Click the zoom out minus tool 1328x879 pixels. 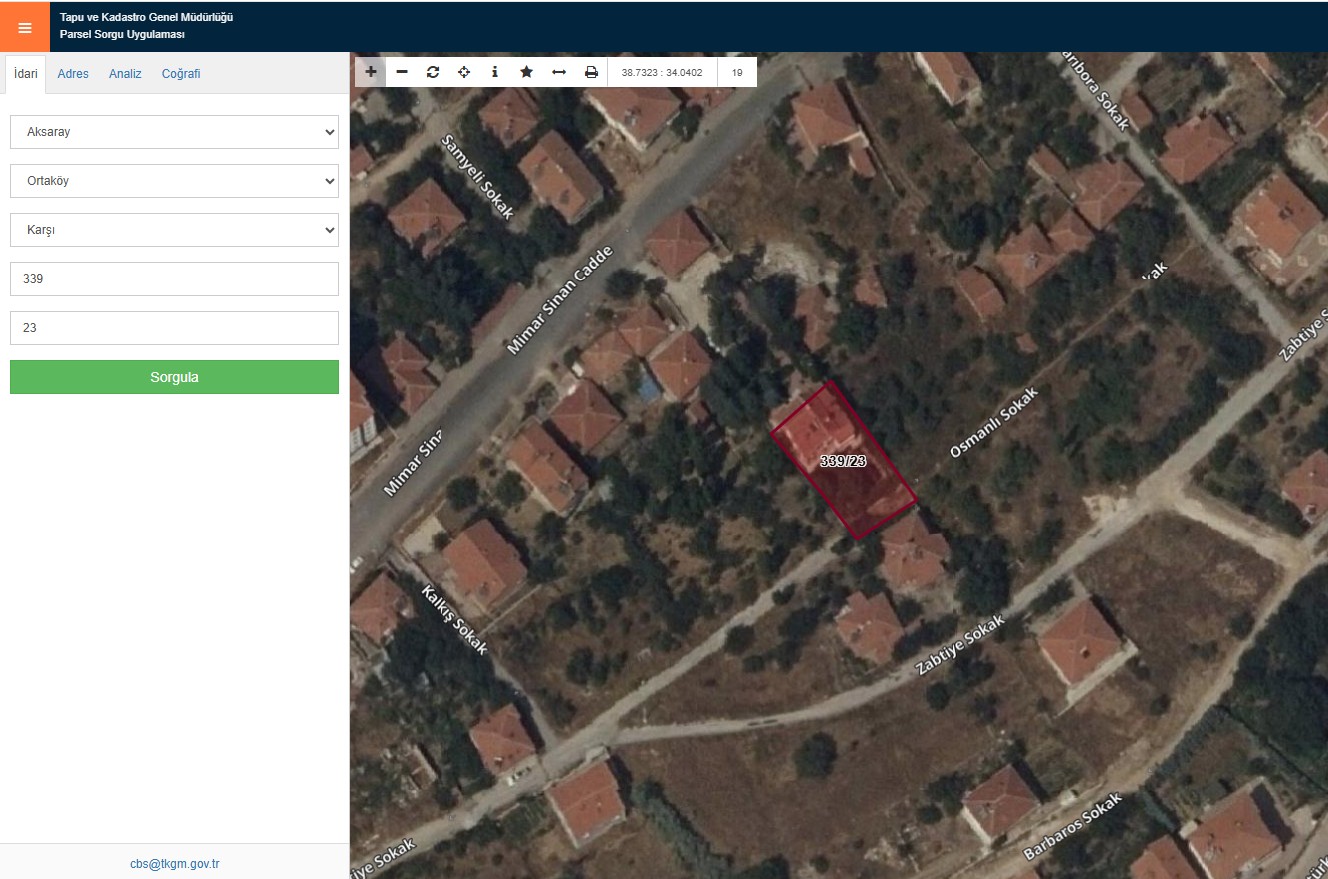[x=402, y=72]
